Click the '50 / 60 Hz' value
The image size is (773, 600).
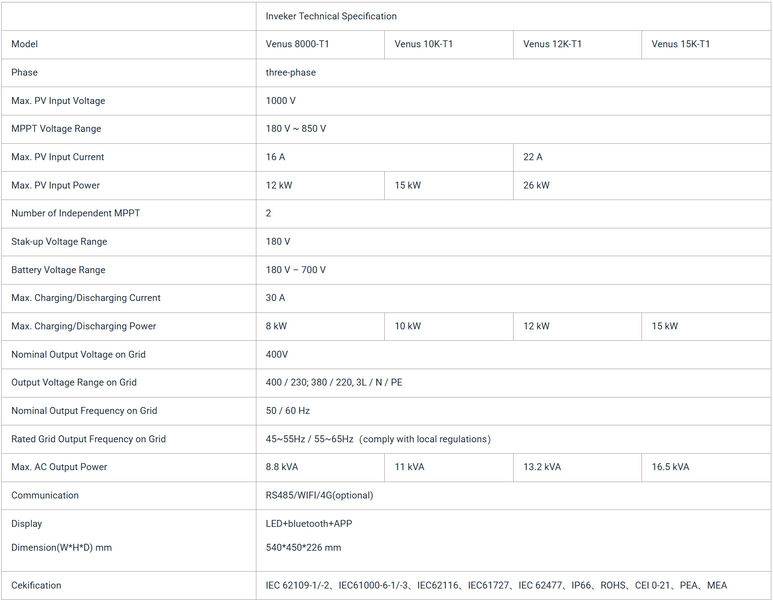(287, 411)
